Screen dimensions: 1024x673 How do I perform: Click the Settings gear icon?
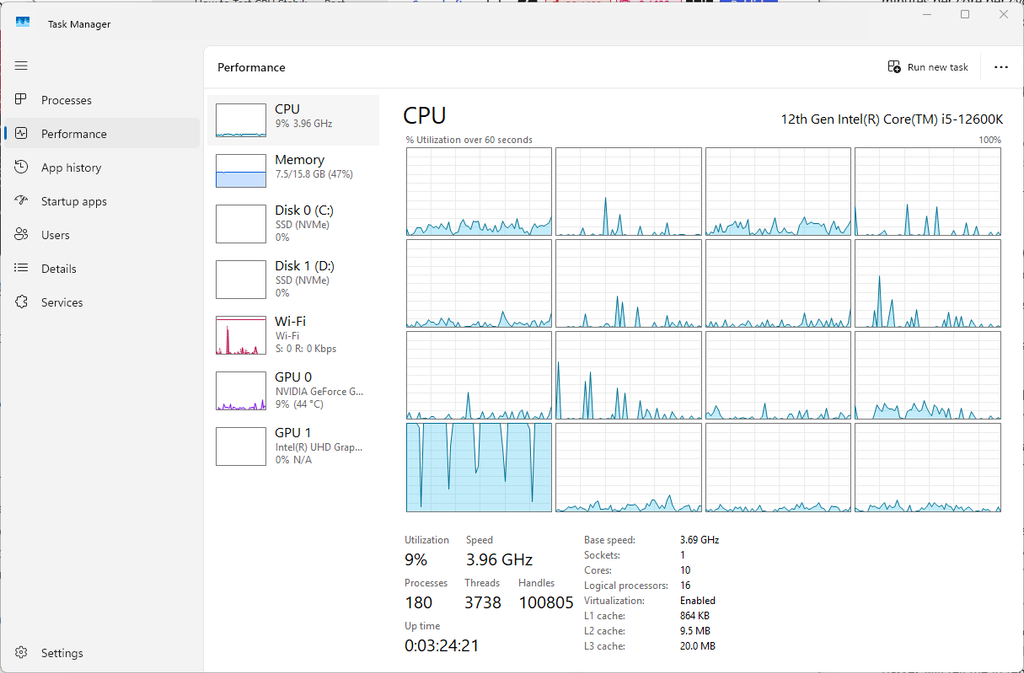click(x=21, y=652)
